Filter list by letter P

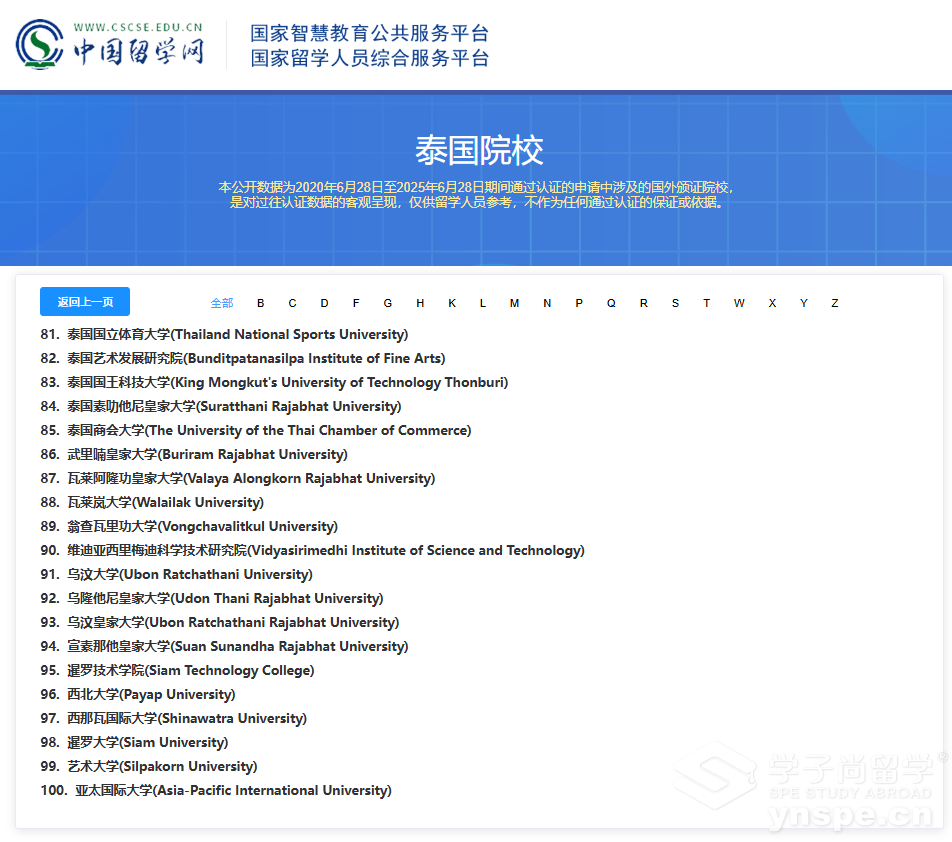(579, 303)
